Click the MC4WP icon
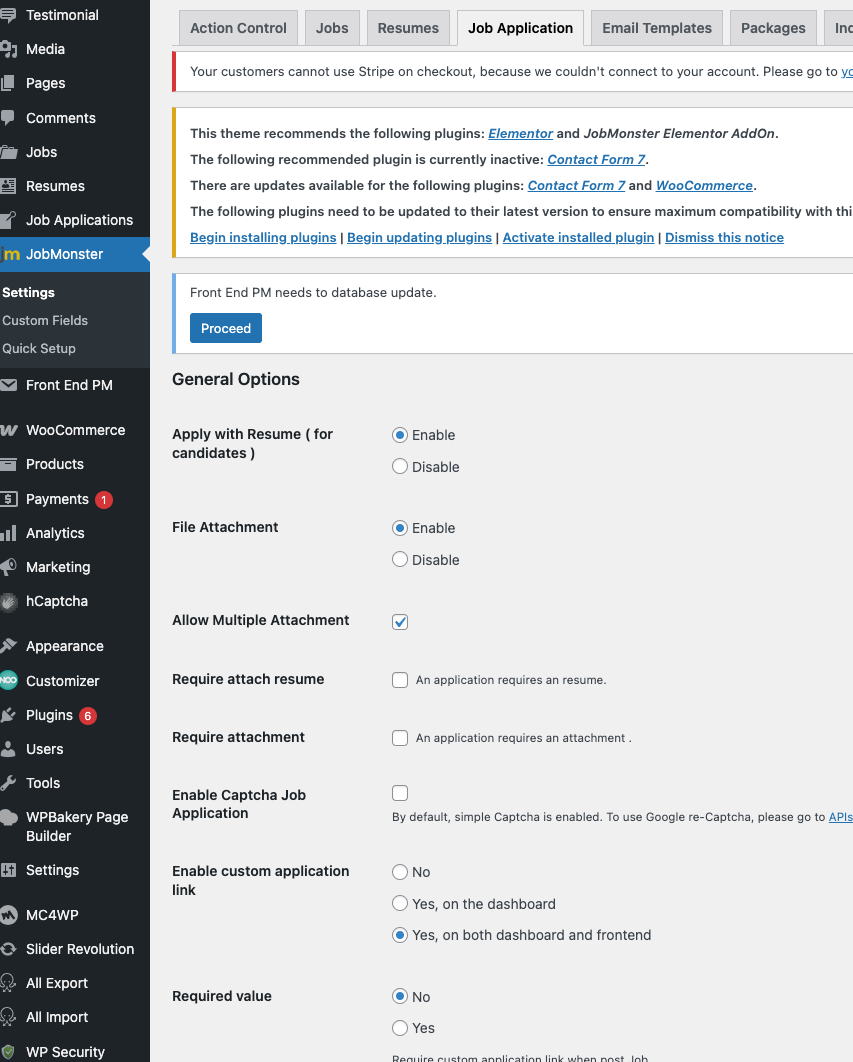Image resolution: width=853 pixels, height=1062 pixels. (x=8, y=915)
